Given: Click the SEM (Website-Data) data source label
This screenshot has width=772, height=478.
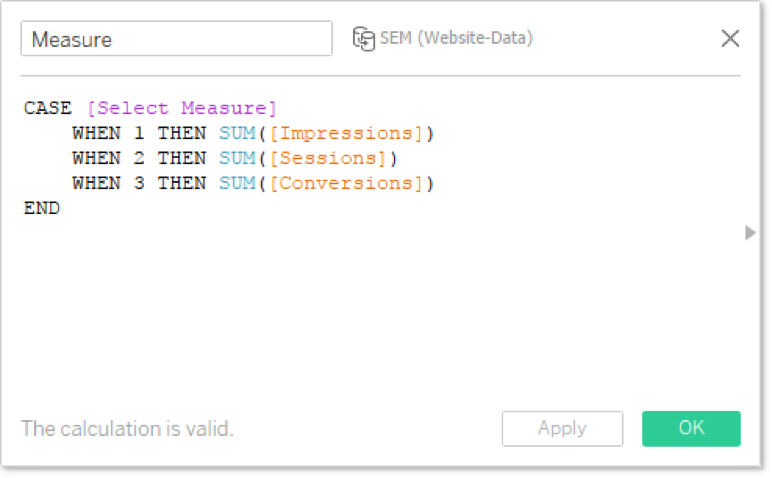Looking at the screenshot, I should click(455, 39).
